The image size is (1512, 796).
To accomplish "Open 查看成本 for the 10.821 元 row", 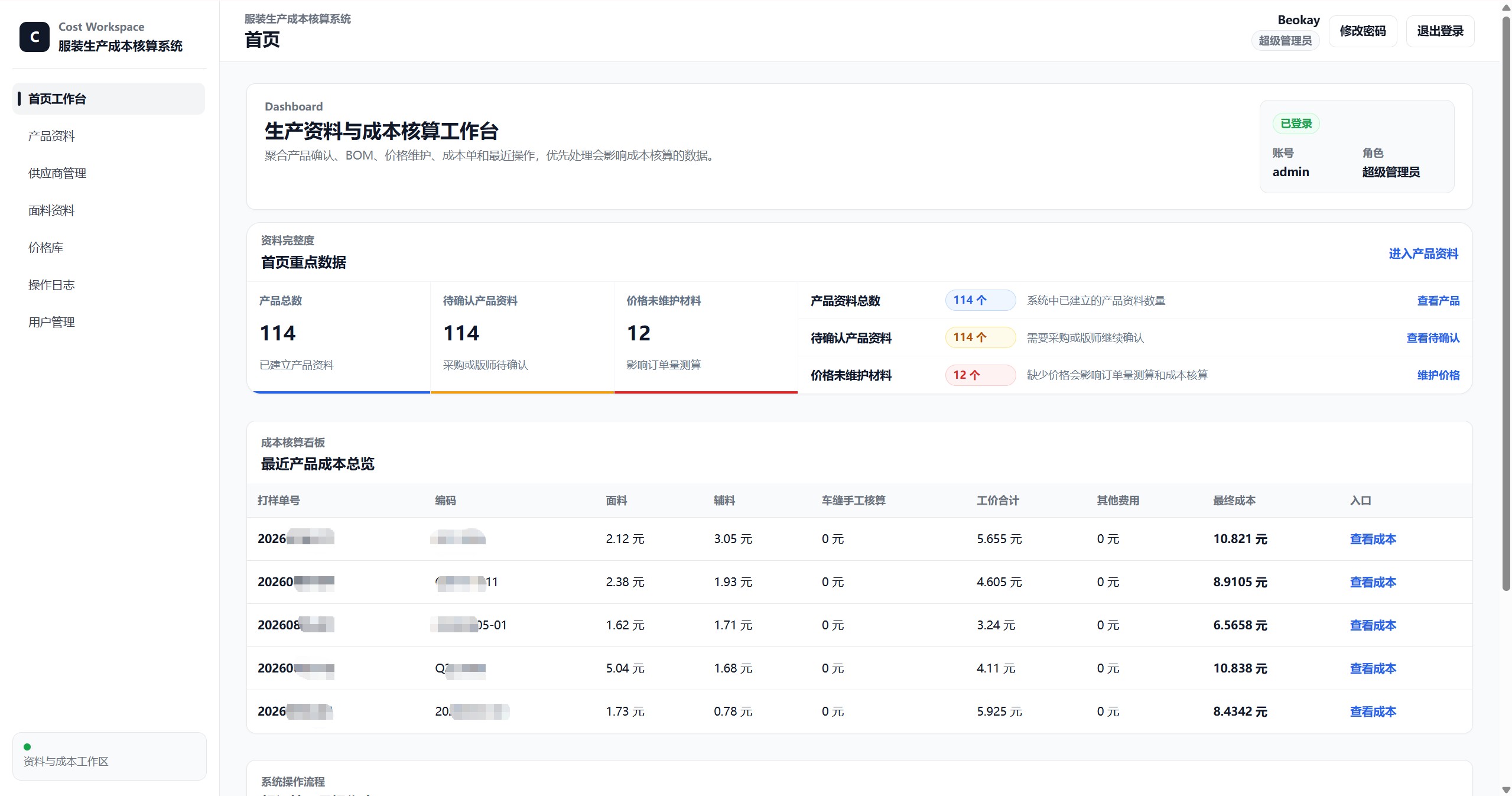I will tap(1373, 539).
